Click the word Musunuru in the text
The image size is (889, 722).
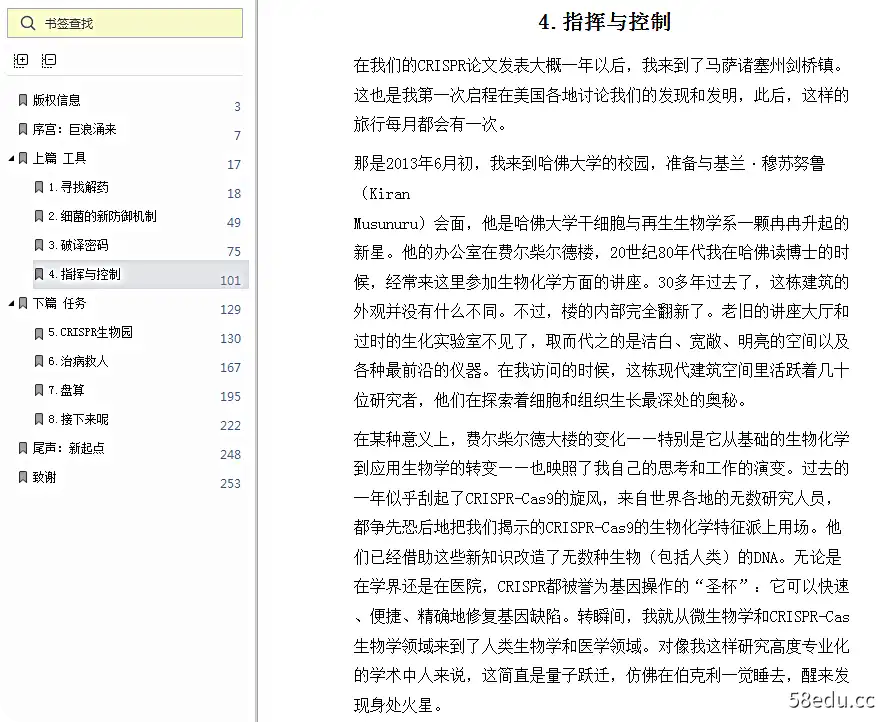[x=386, y=223]
